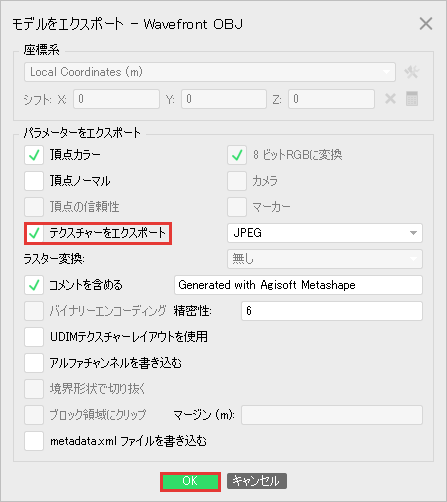
Task: Open the shift calculator icon
Action: point(412,99)
